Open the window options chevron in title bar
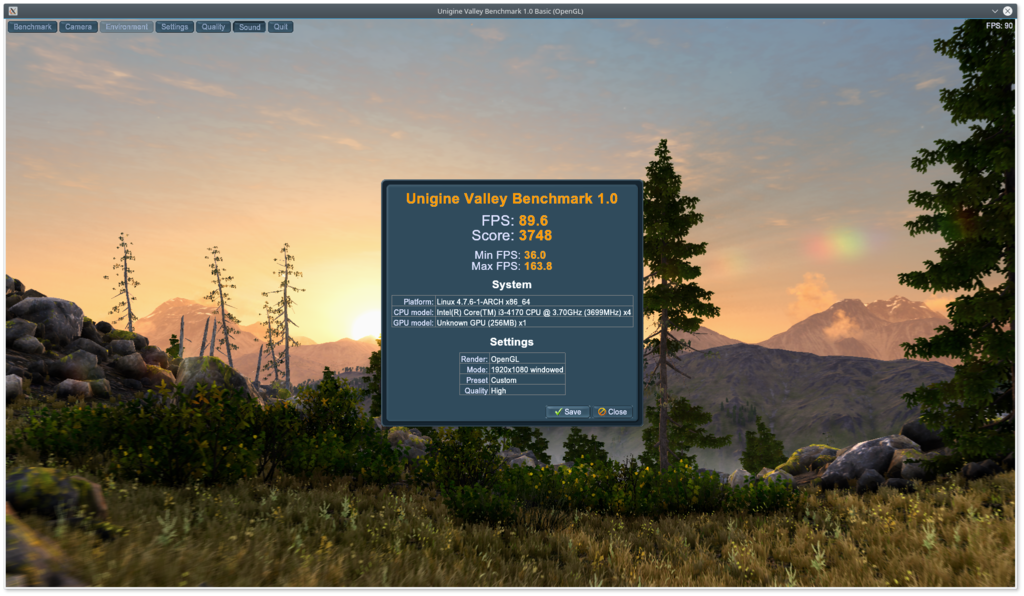1024x596 pixels. pyautogui.click(x=995, y=11)
